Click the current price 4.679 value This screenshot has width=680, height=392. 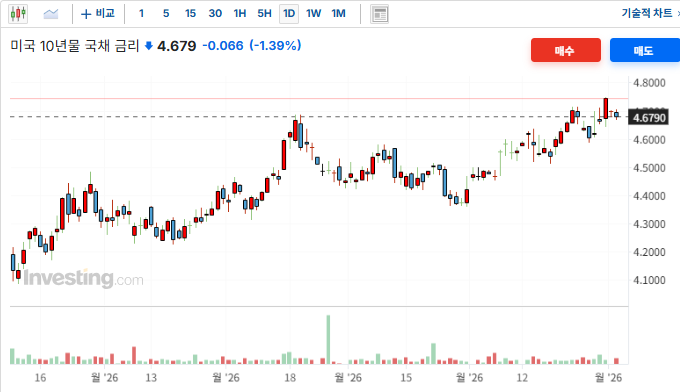177,46
